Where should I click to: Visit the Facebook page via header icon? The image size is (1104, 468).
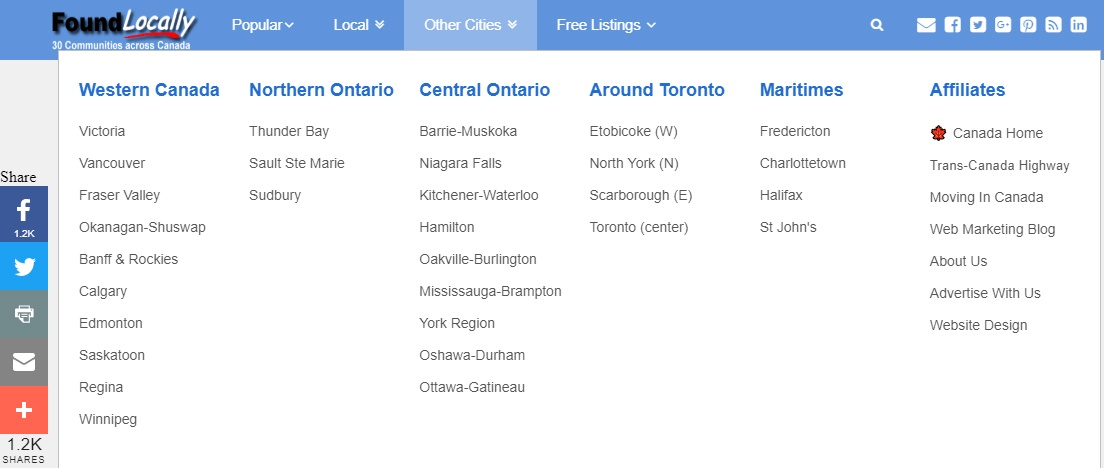point(953,25)
